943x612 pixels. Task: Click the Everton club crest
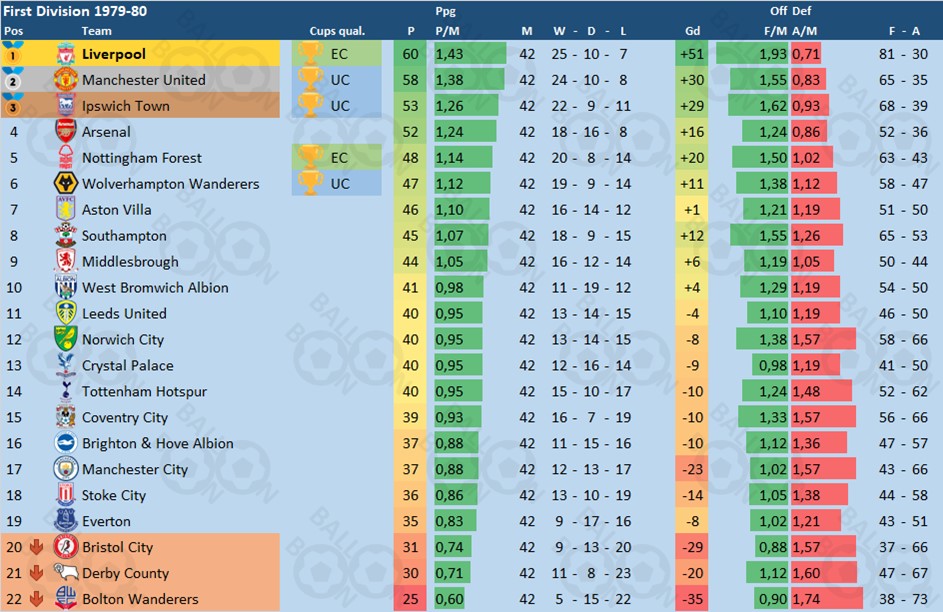coord(66,521)
